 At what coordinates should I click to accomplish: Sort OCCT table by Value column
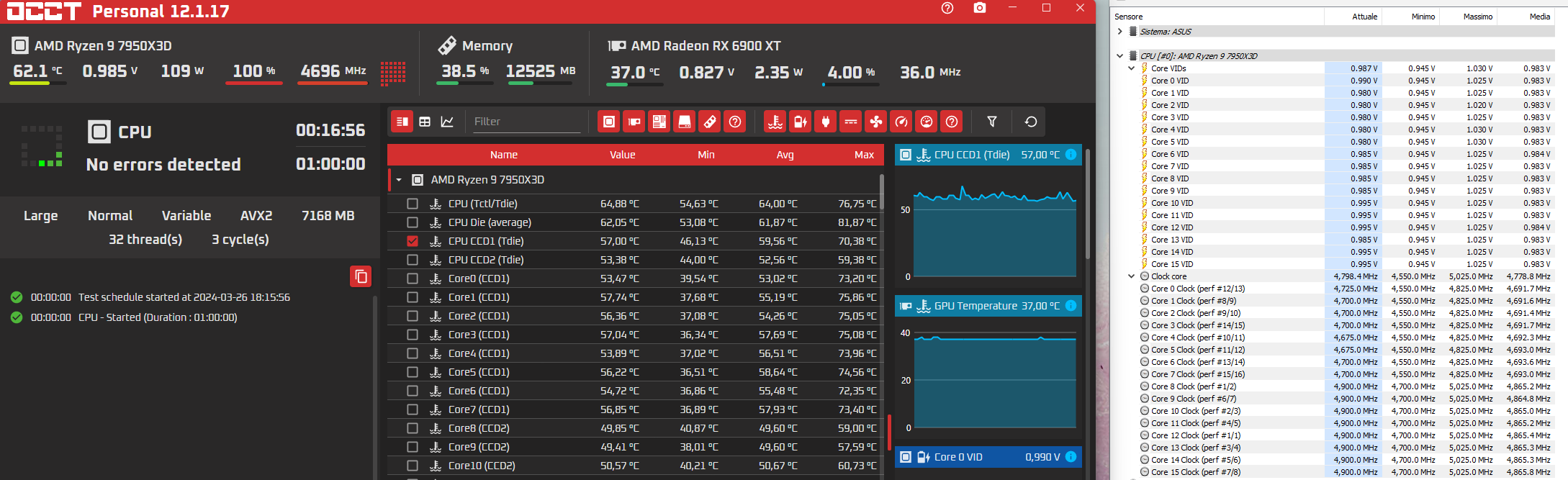point(623,155)
